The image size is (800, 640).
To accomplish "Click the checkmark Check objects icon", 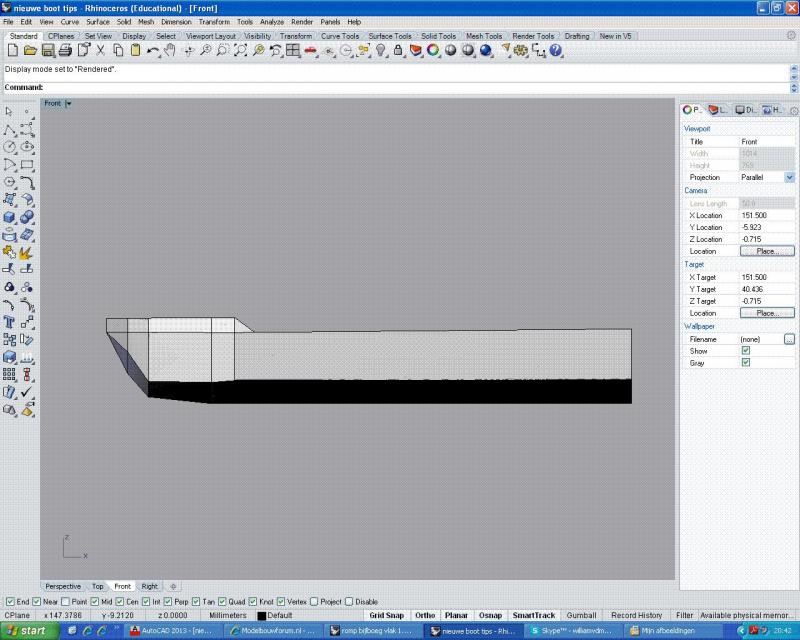I will [27, 391].
